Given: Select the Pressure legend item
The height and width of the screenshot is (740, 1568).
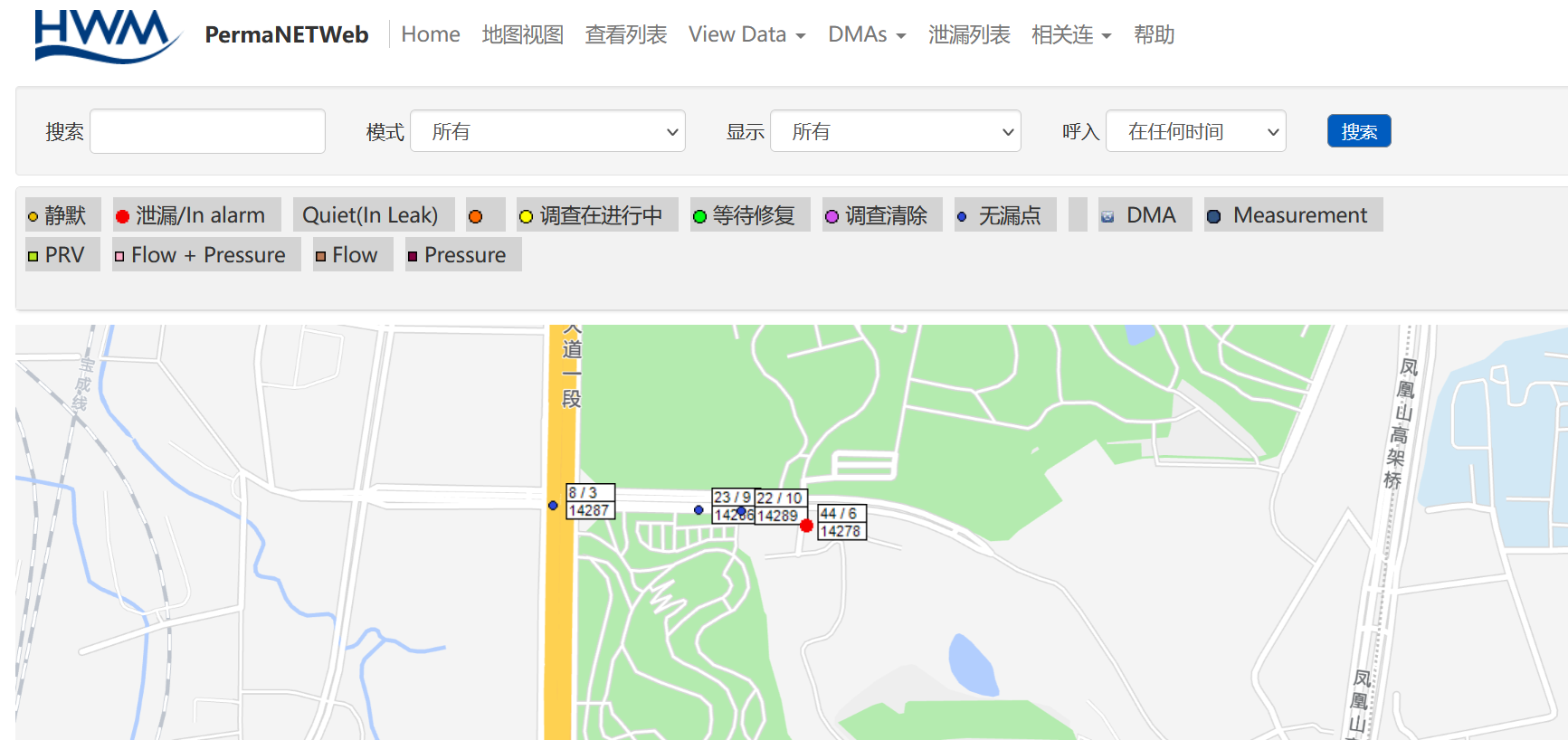Looking at the screenshot, I should tap(462, 255).
